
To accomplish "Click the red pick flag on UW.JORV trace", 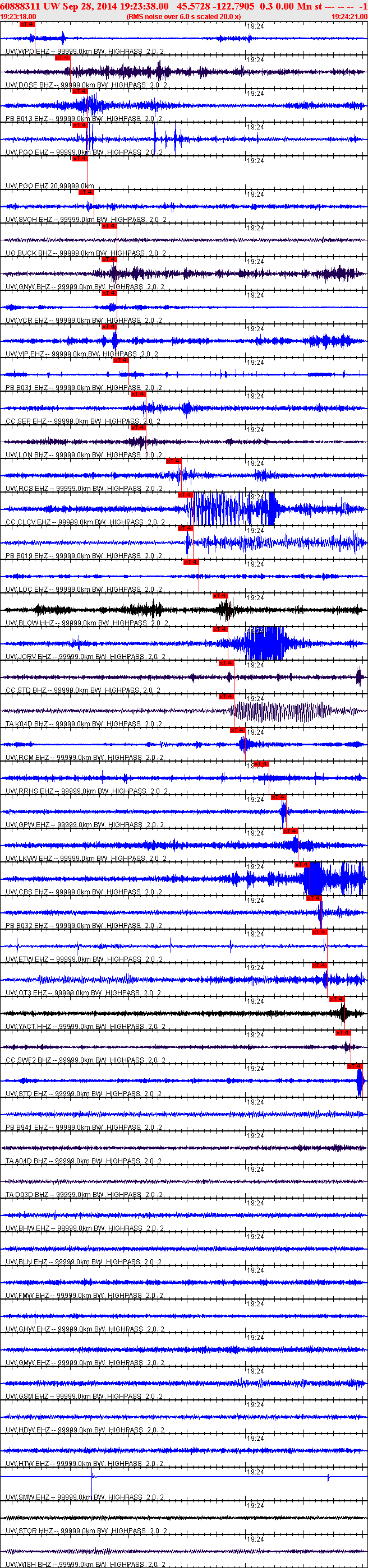I will pyautogui.click(x=220, y=629).
